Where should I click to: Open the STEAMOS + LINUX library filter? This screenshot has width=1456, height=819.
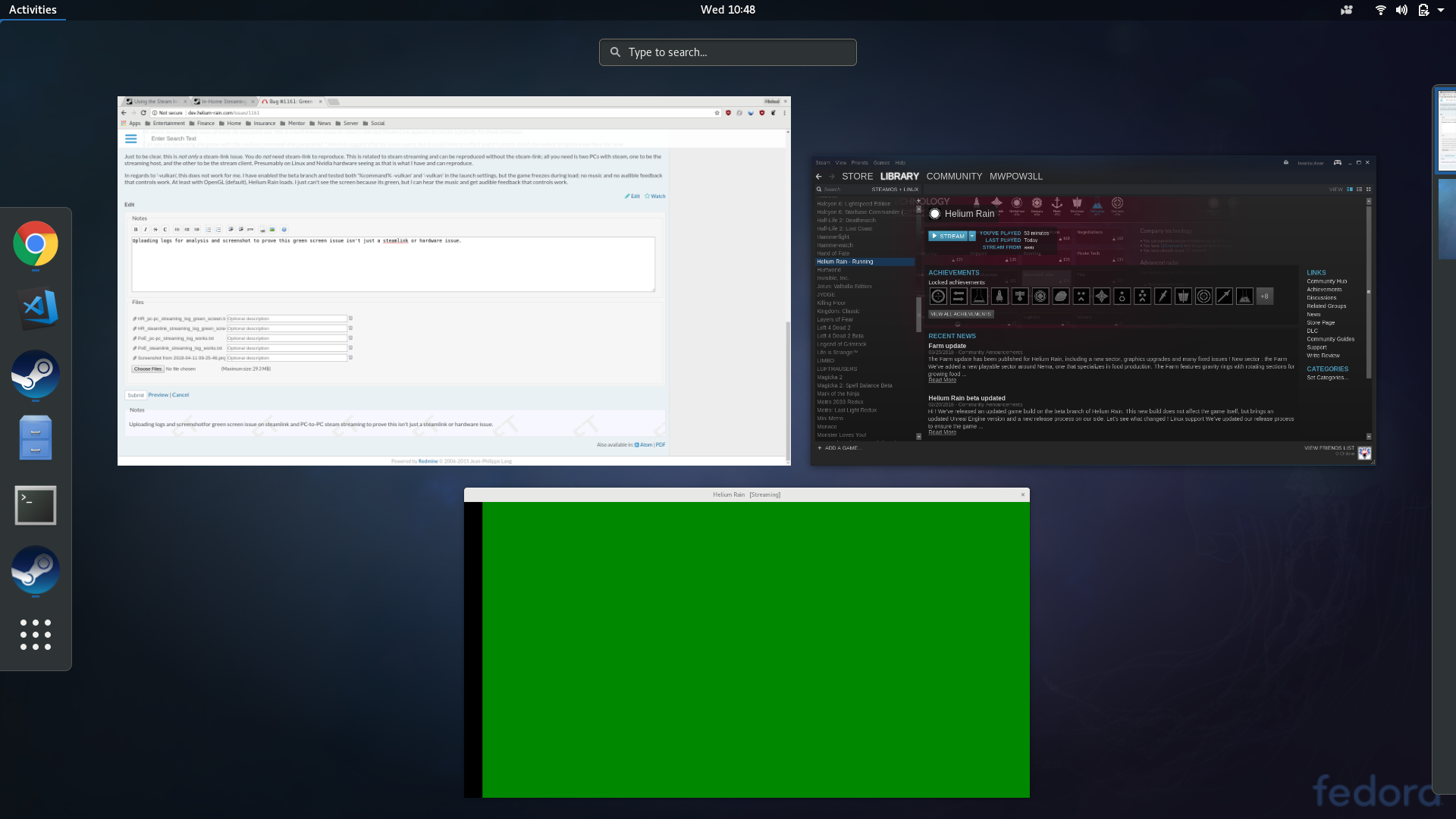coord(895,190)
